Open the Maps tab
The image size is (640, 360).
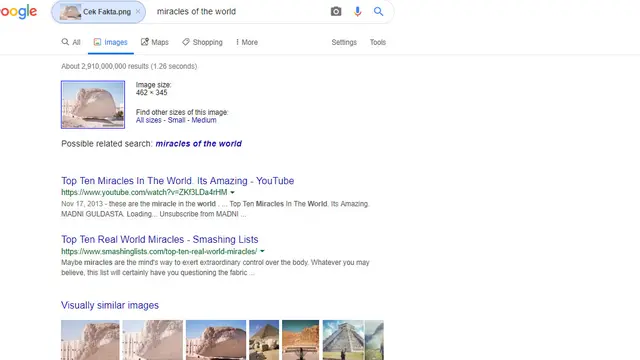tap(155, 42)
